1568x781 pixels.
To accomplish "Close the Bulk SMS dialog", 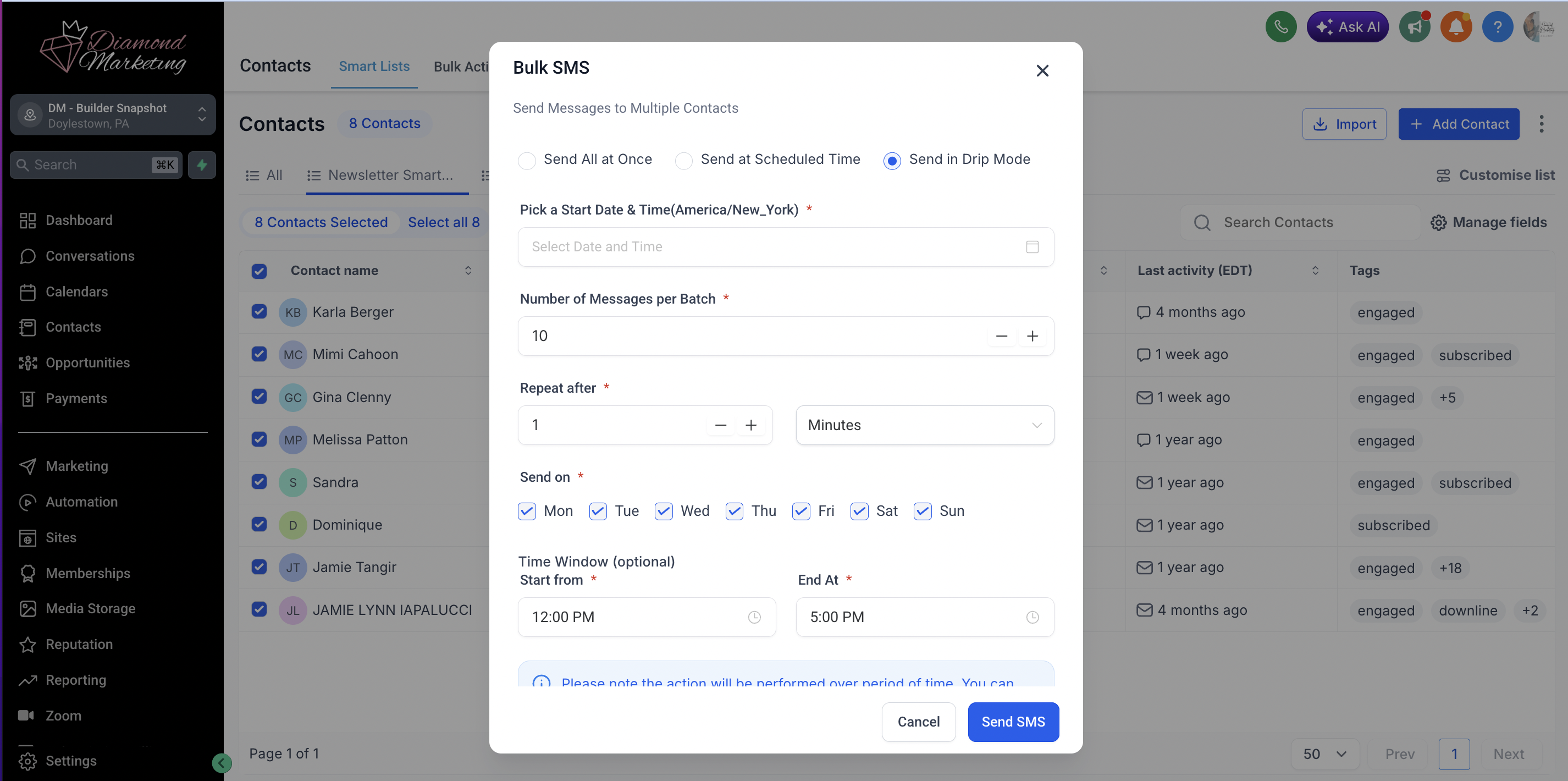I will (x=1042, y=70).
